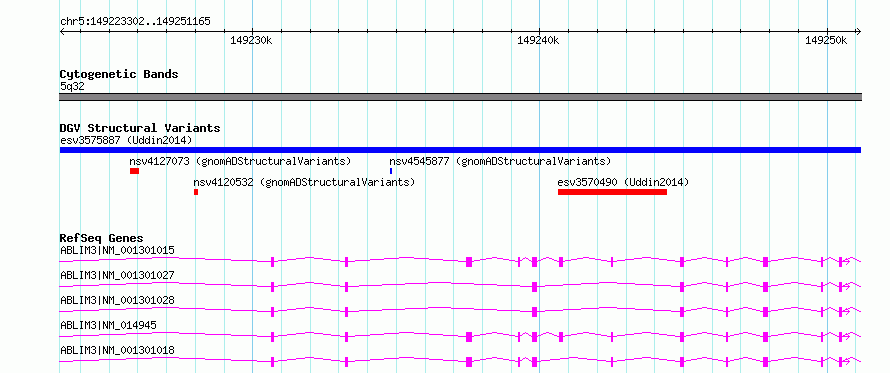
Task: Click the RefSeq Genes track title
Action: 102,238
